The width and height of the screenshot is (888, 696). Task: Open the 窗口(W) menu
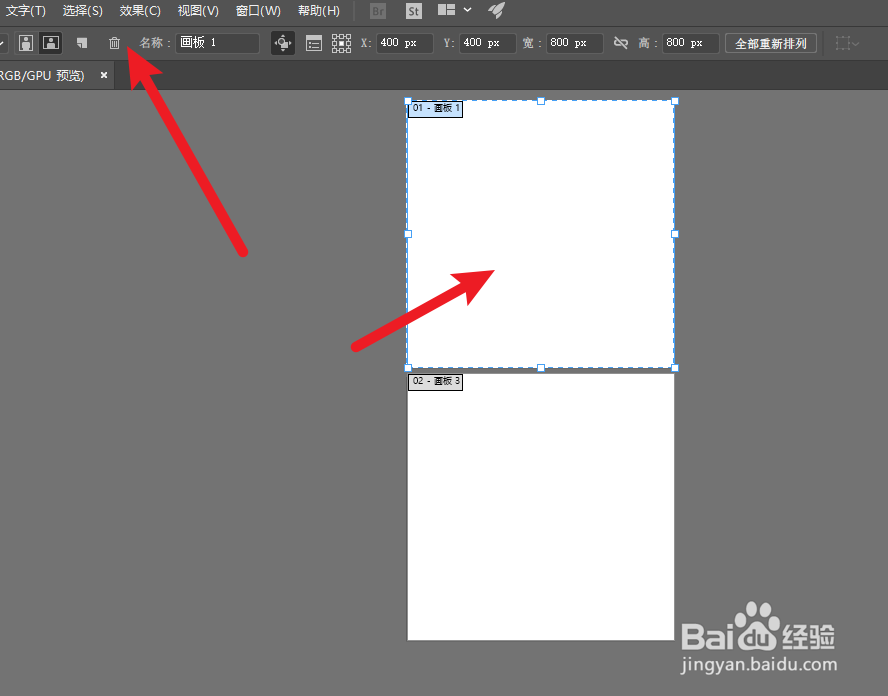258,11
